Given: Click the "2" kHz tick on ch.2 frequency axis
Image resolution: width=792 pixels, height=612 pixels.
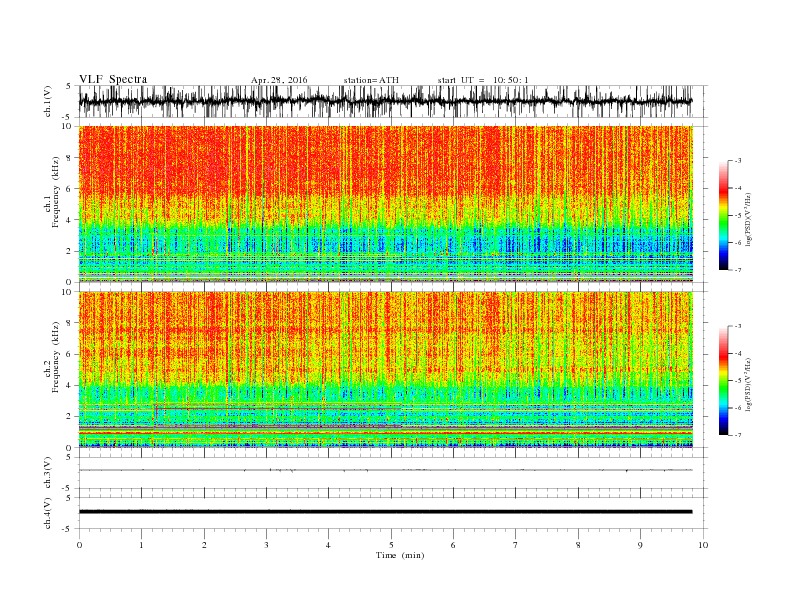Looking at the screenshot, I should pos(69,417).
